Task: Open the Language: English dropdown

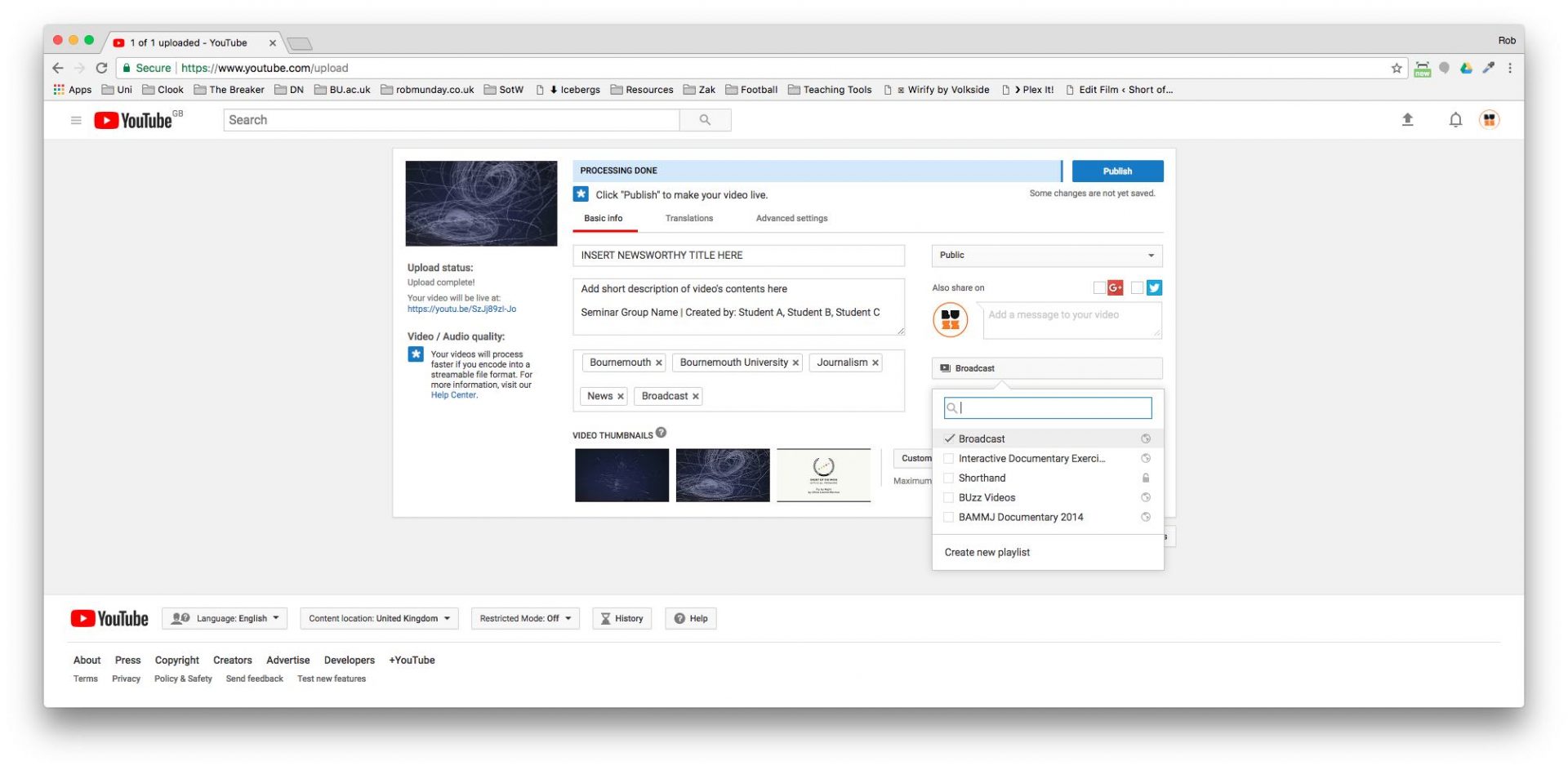Action: pyautogui.click(x=225, y=618)
